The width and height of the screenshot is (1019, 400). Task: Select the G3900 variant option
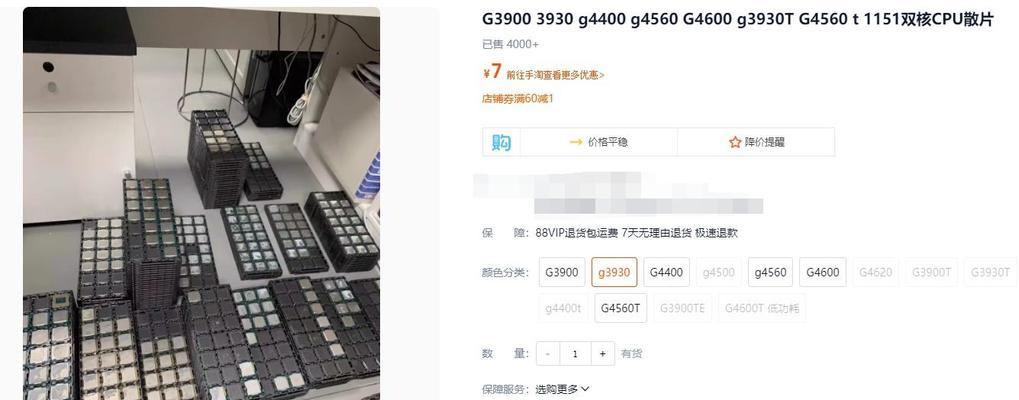click(x=562, y=272)
